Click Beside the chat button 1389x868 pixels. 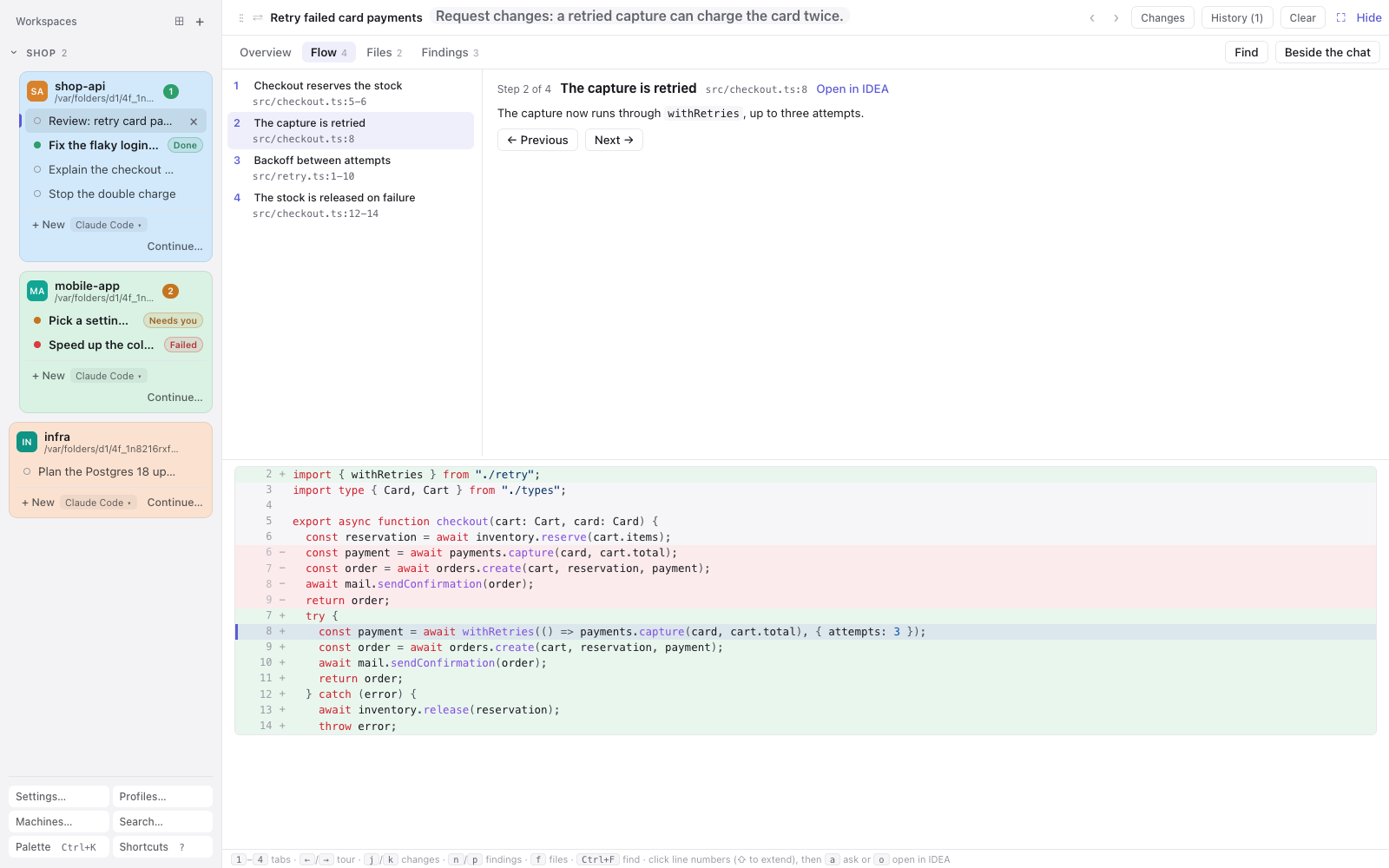tap(1327, 52)
